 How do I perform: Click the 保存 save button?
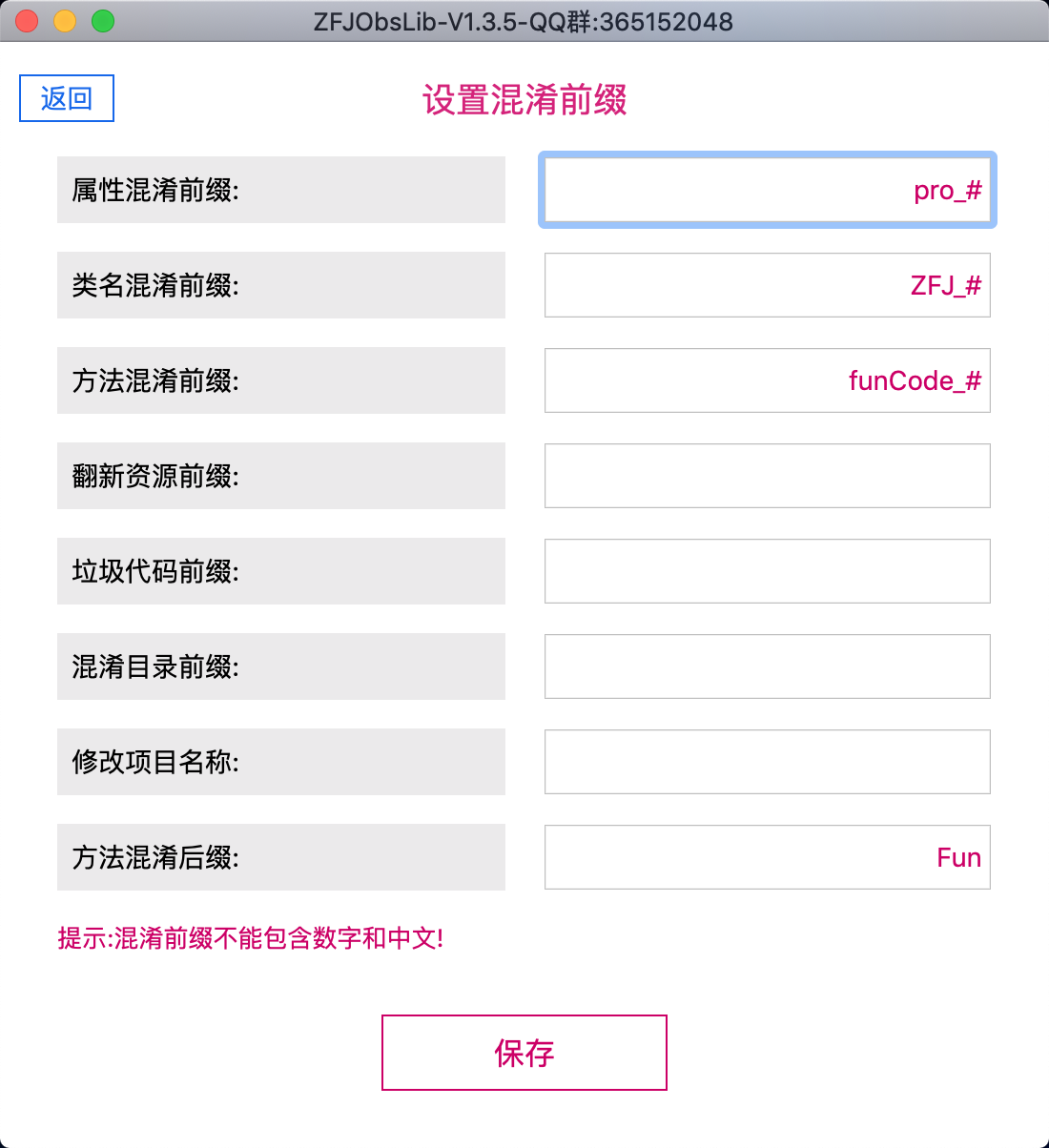click(x=524, y=1053)
